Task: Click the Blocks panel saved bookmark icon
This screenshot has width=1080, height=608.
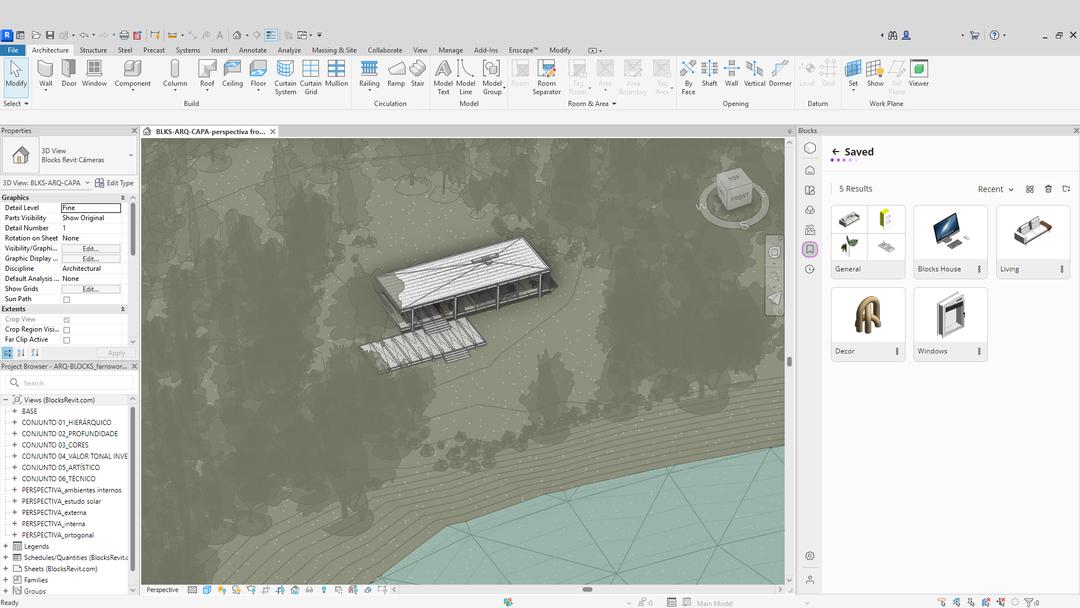Action: (810, 249)
